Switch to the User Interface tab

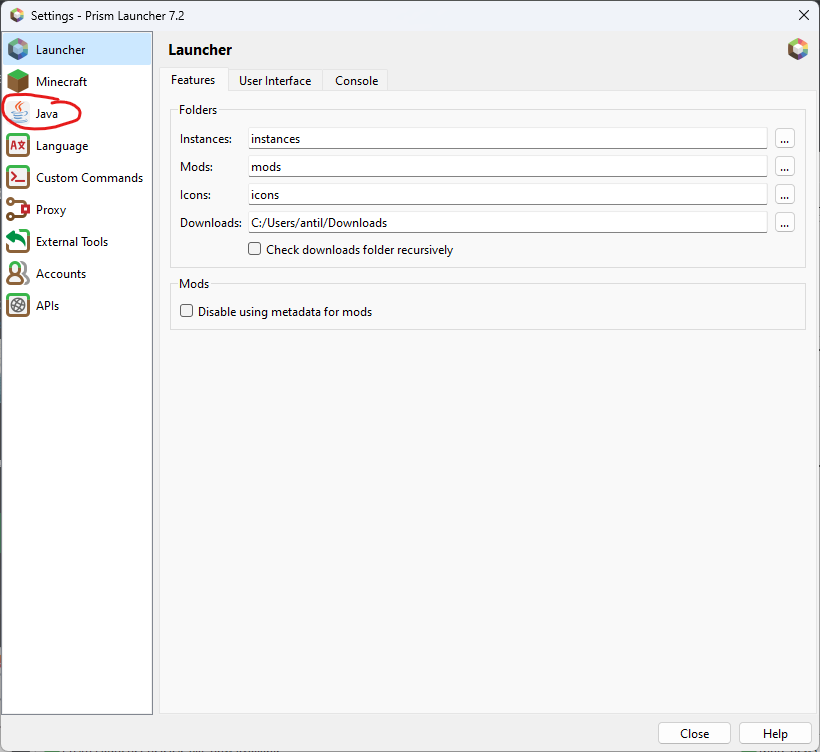(274, 81)
